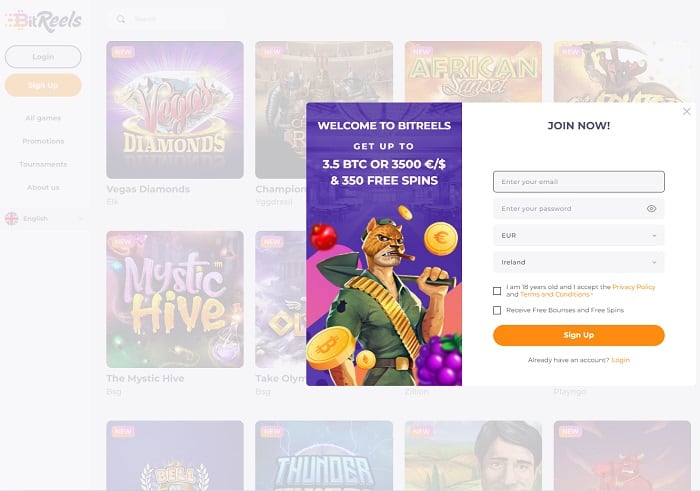This screenshot has width=700, height=491.
Task: Check the 18 years old agreement box
Action: tap(497, 291)
